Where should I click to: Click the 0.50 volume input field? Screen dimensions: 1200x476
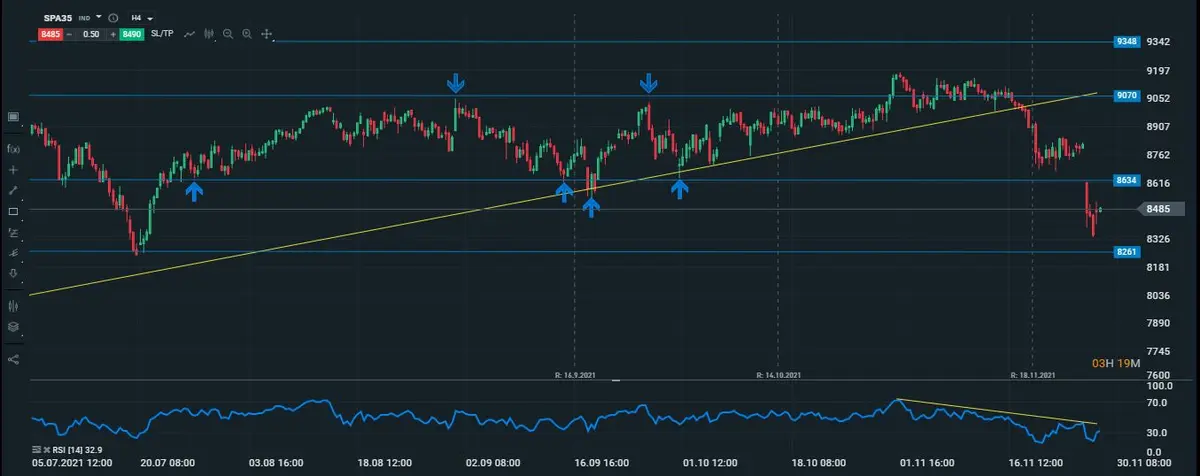point(92,34)
